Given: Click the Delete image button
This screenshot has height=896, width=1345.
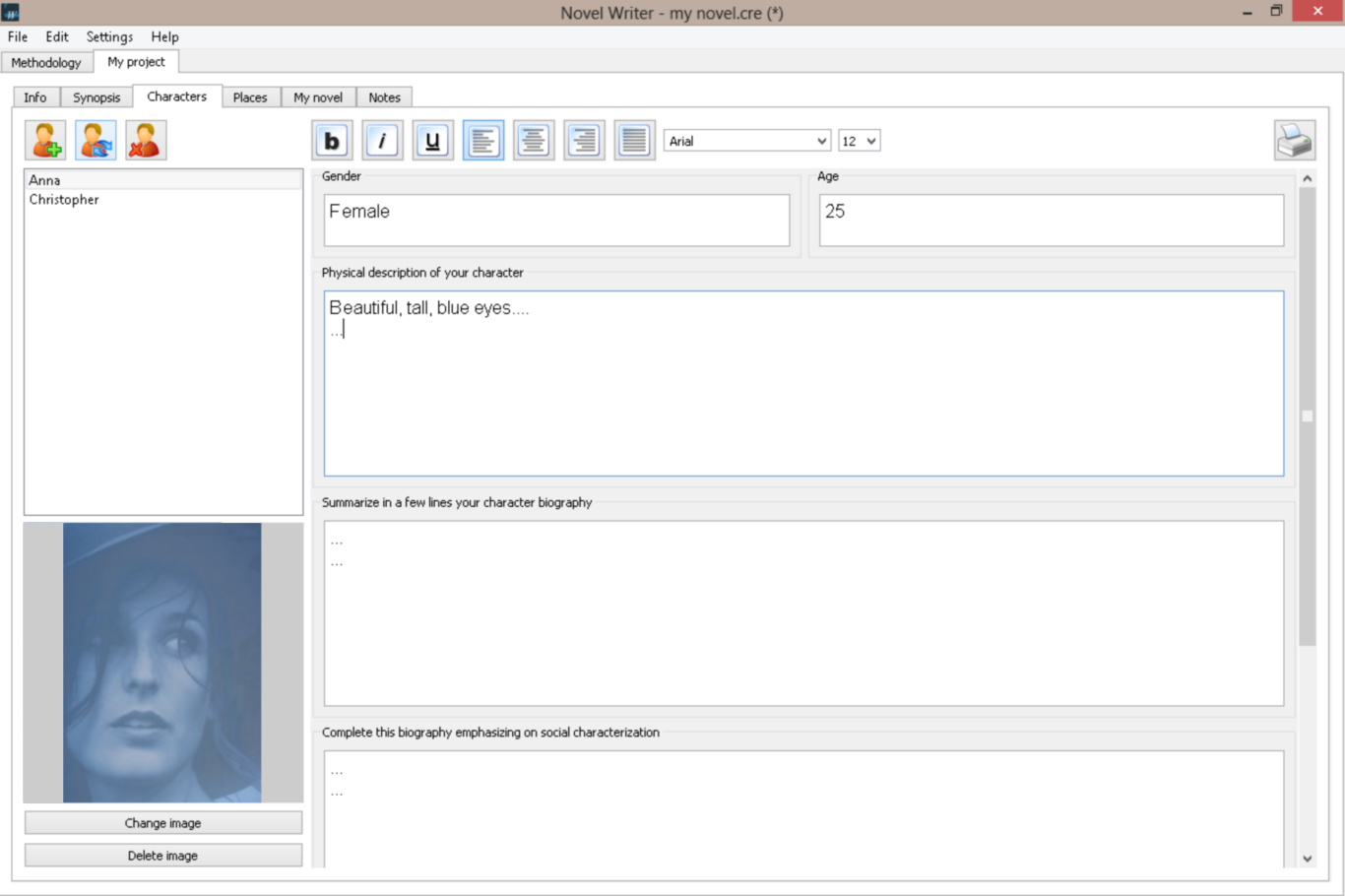Looking at the screenshot, I should [163, 856].
